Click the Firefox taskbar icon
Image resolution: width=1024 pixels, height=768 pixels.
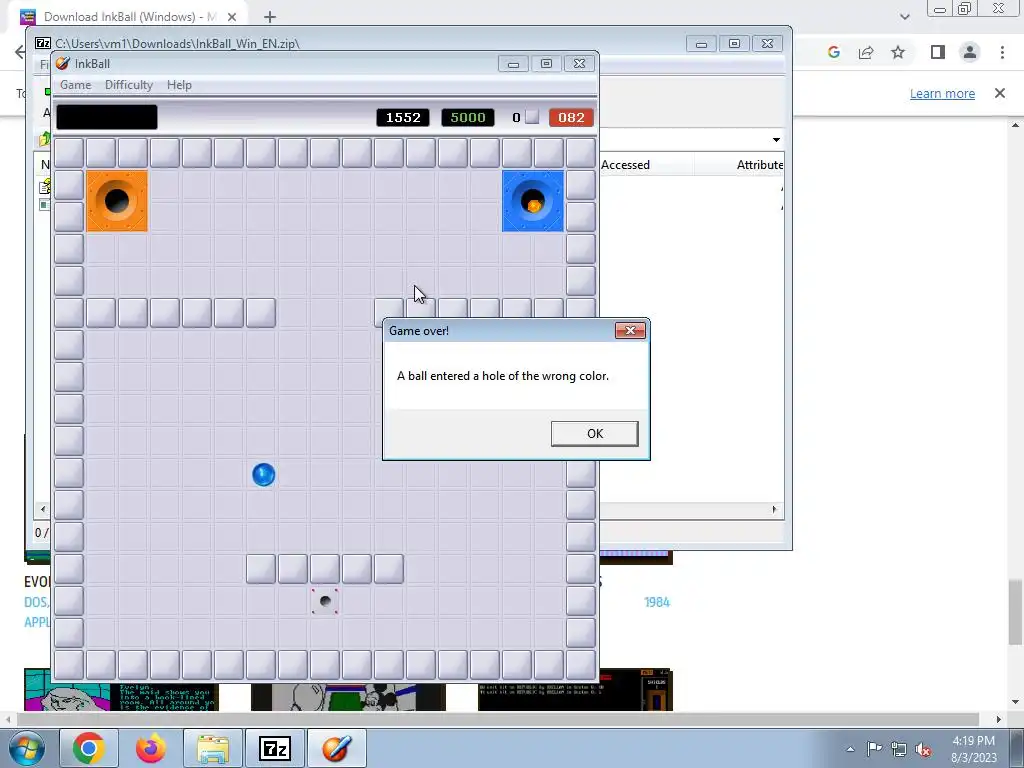[151, 748]
